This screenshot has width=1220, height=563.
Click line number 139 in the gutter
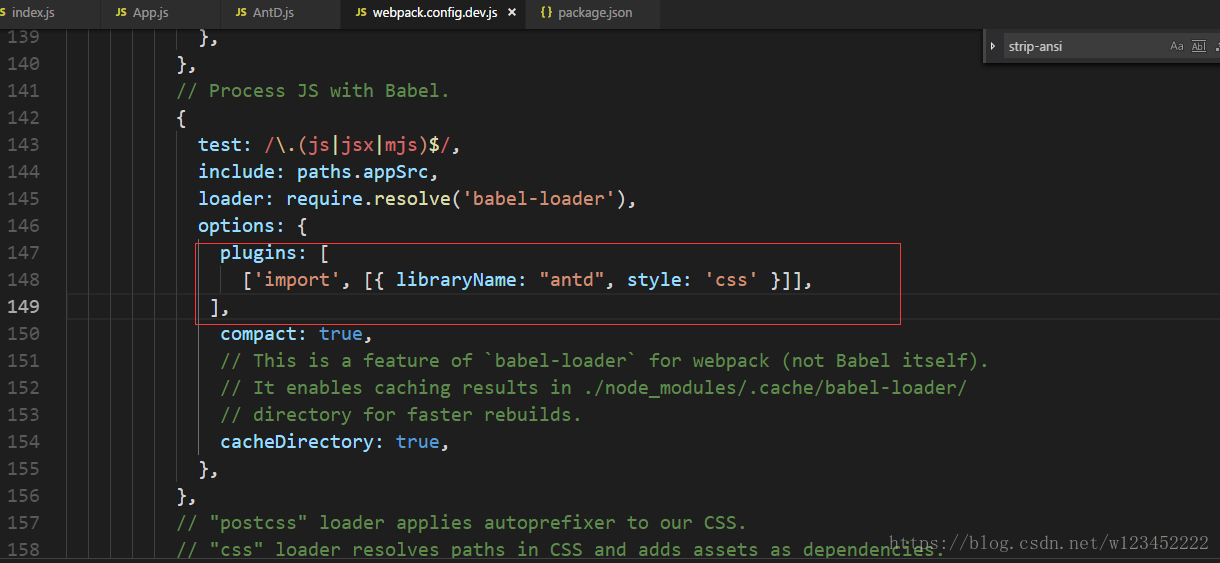click(x=23, y=37)
